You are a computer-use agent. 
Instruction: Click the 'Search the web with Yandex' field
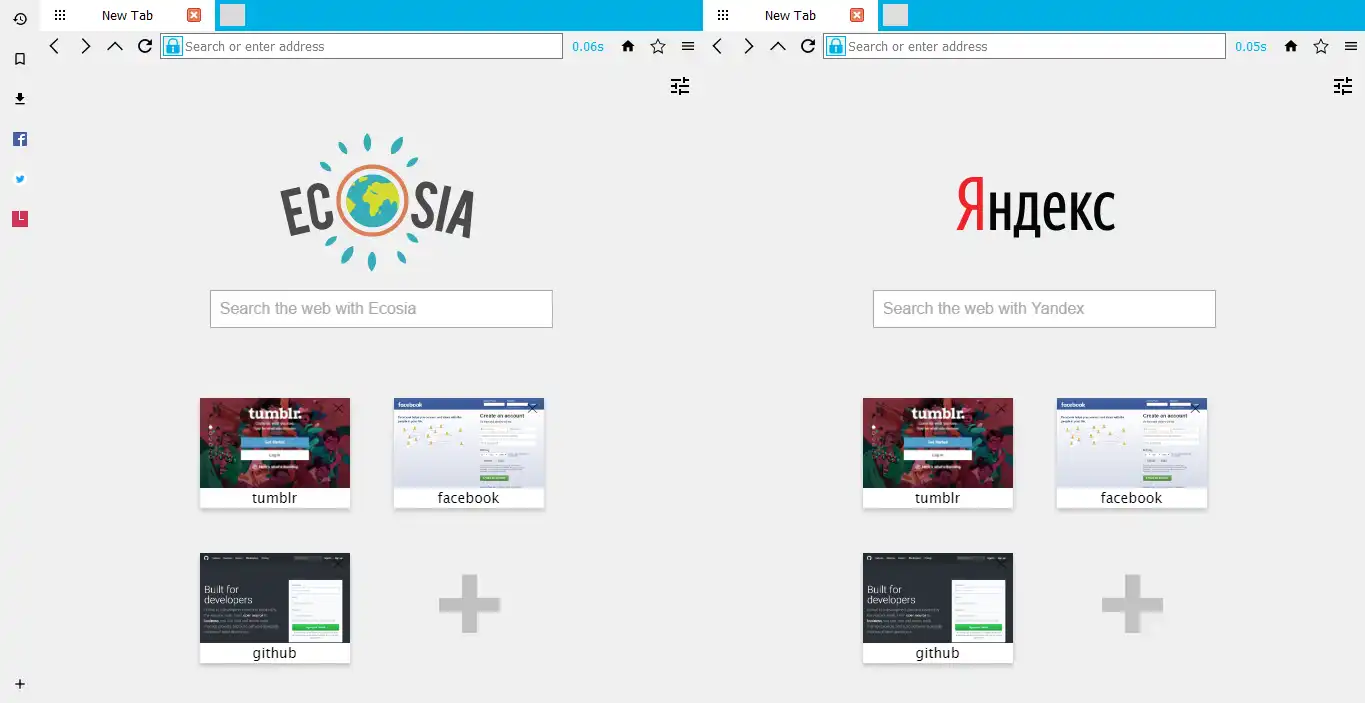point(1044,309)
